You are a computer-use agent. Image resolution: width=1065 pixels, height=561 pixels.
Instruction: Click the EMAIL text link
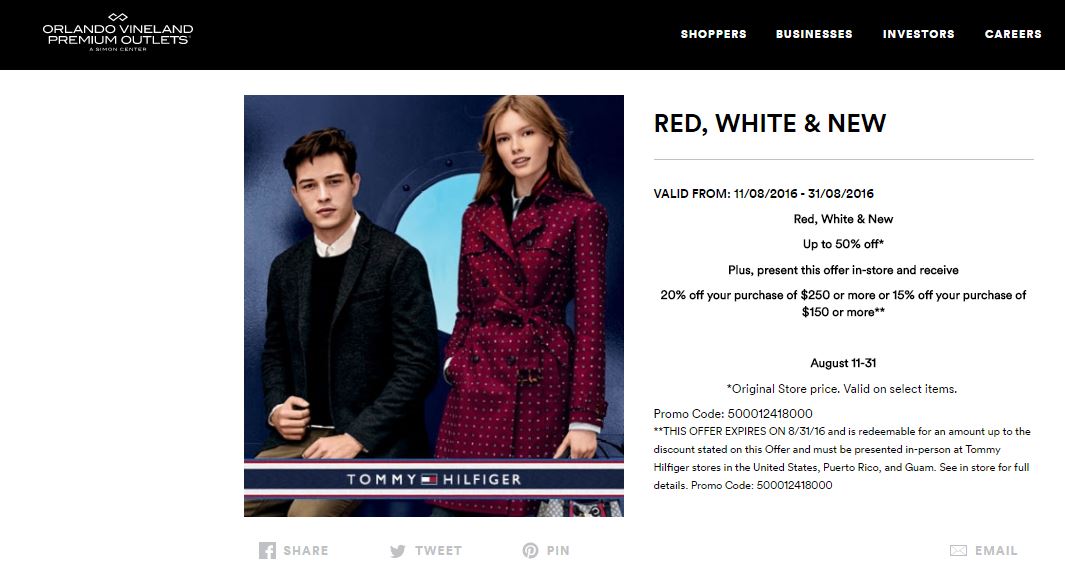pos(996,551)
